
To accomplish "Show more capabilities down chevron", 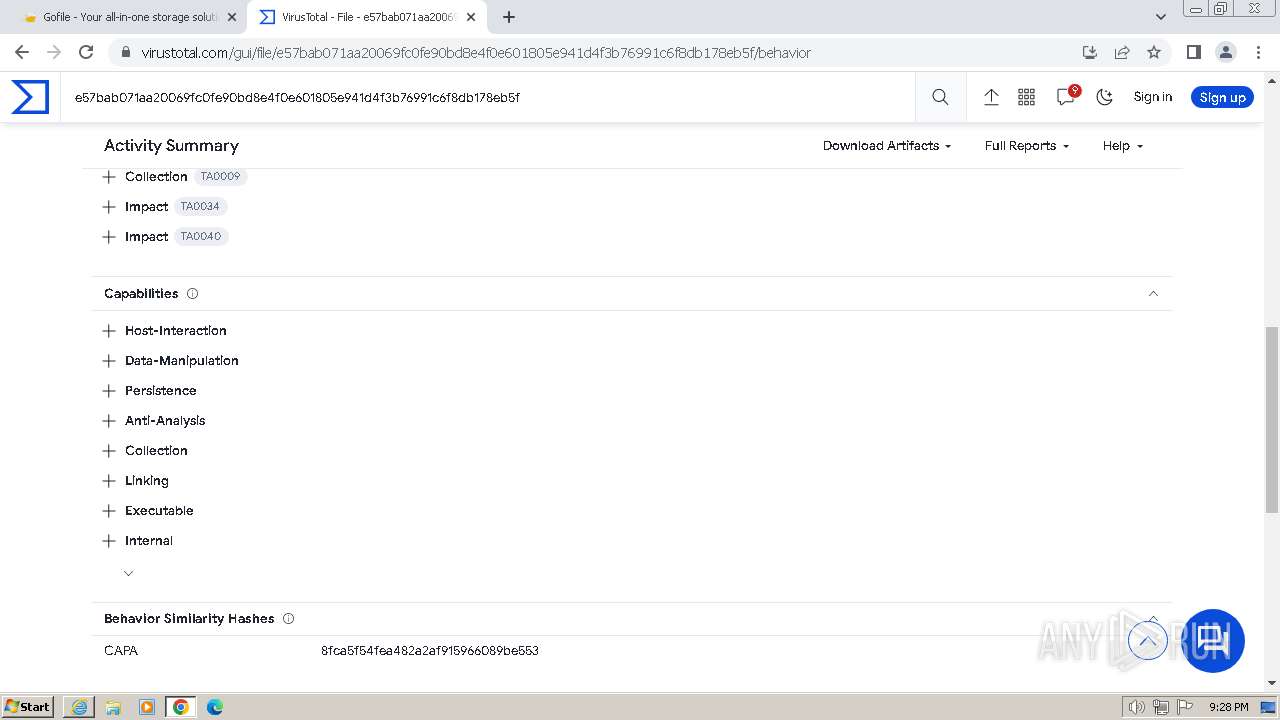I will (128, 573).
